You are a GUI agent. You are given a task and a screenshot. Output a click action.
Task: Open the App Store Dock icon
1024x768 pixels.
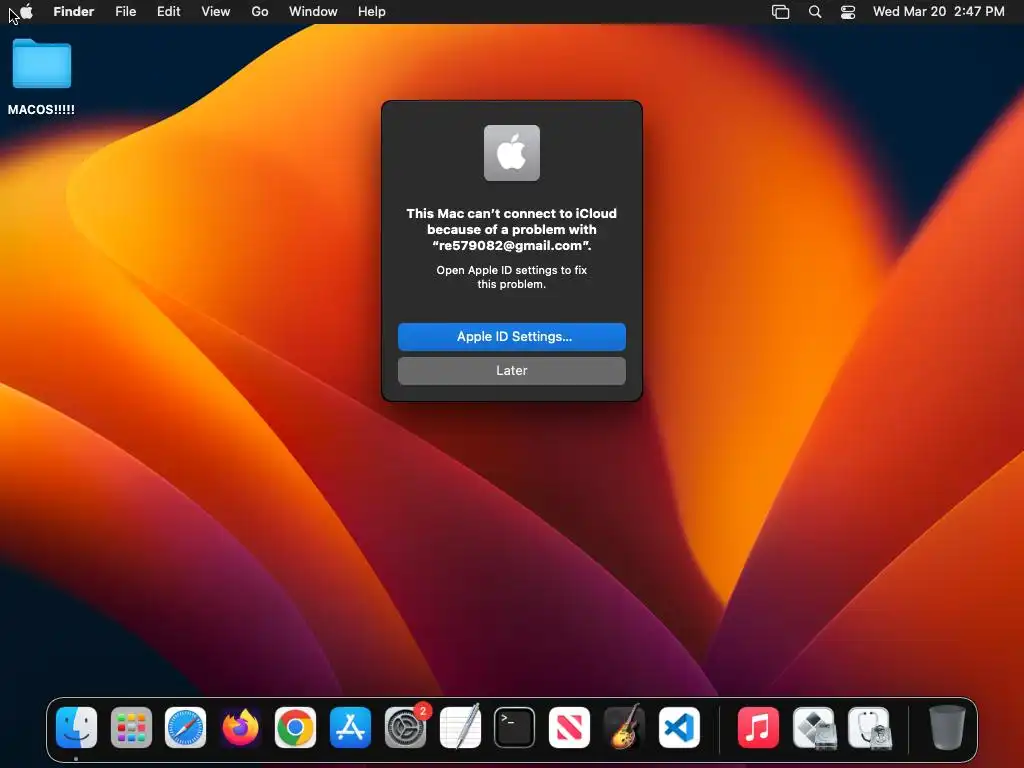351,728
